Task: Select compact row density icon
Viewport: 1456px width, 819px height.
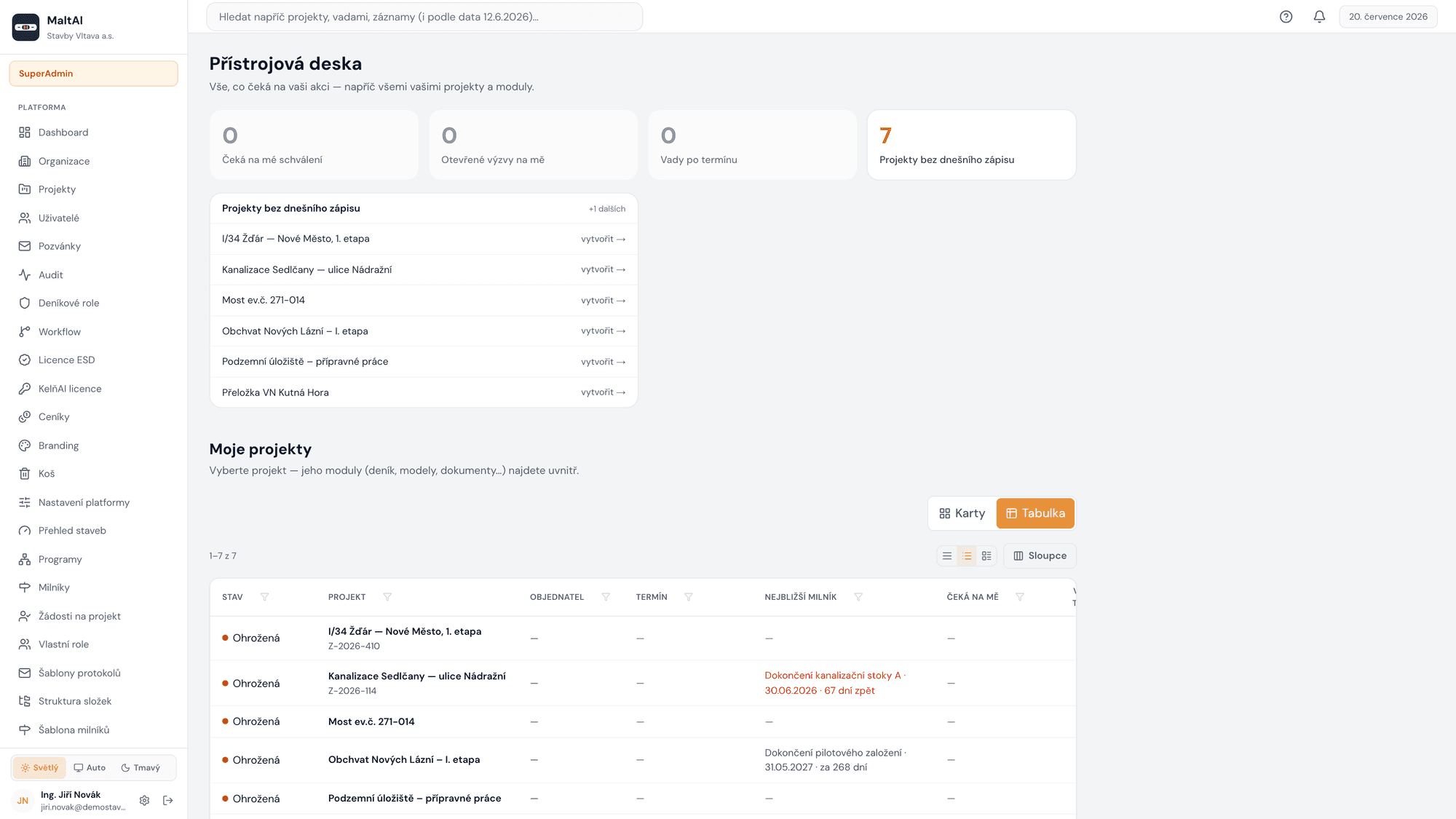Action: pos(947,555)
